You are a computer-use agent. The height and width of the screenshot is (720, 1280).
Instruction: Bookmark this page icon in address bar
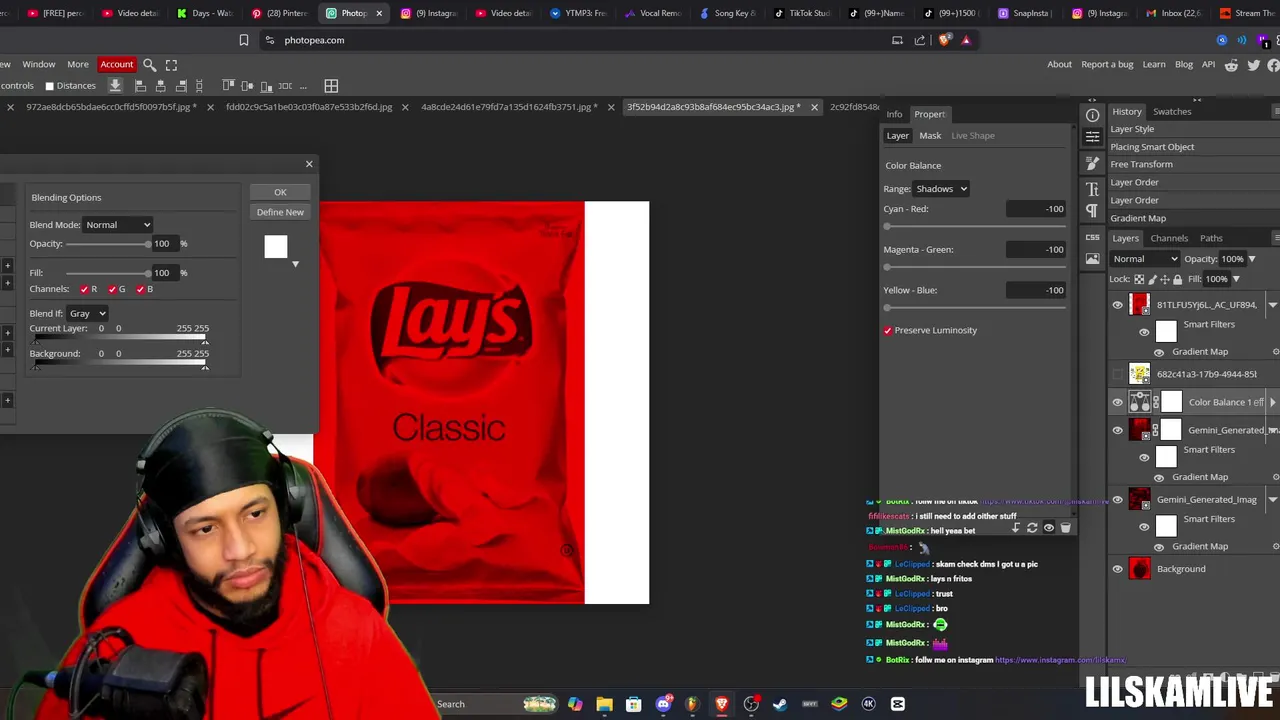pyautogui.click(x=244, y=40)
